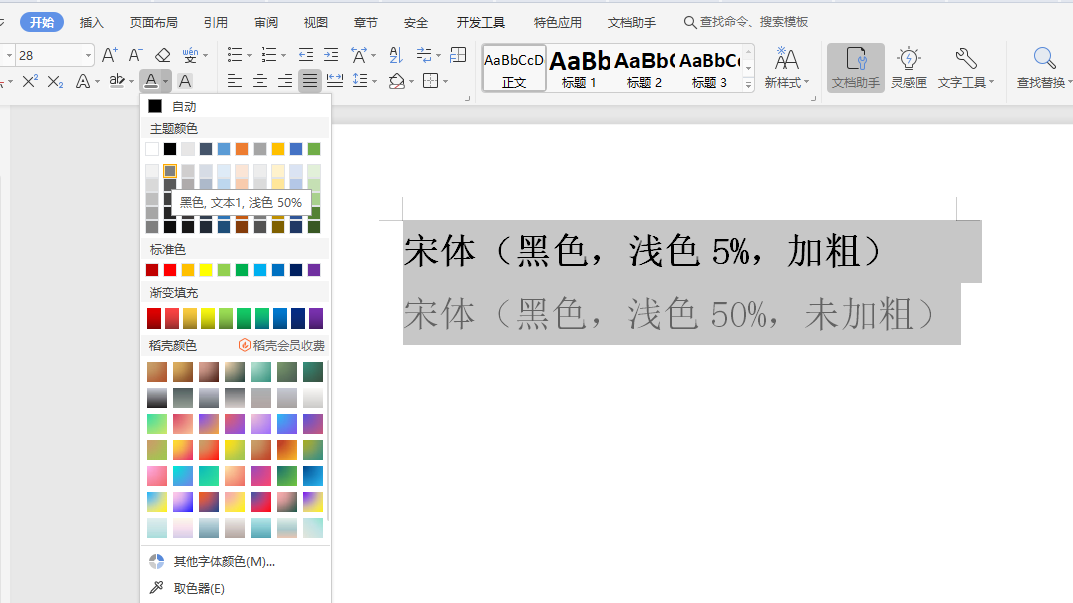The image size is (1073, 603).
Task: Apply superscript formatting
Action: (30, 81)
